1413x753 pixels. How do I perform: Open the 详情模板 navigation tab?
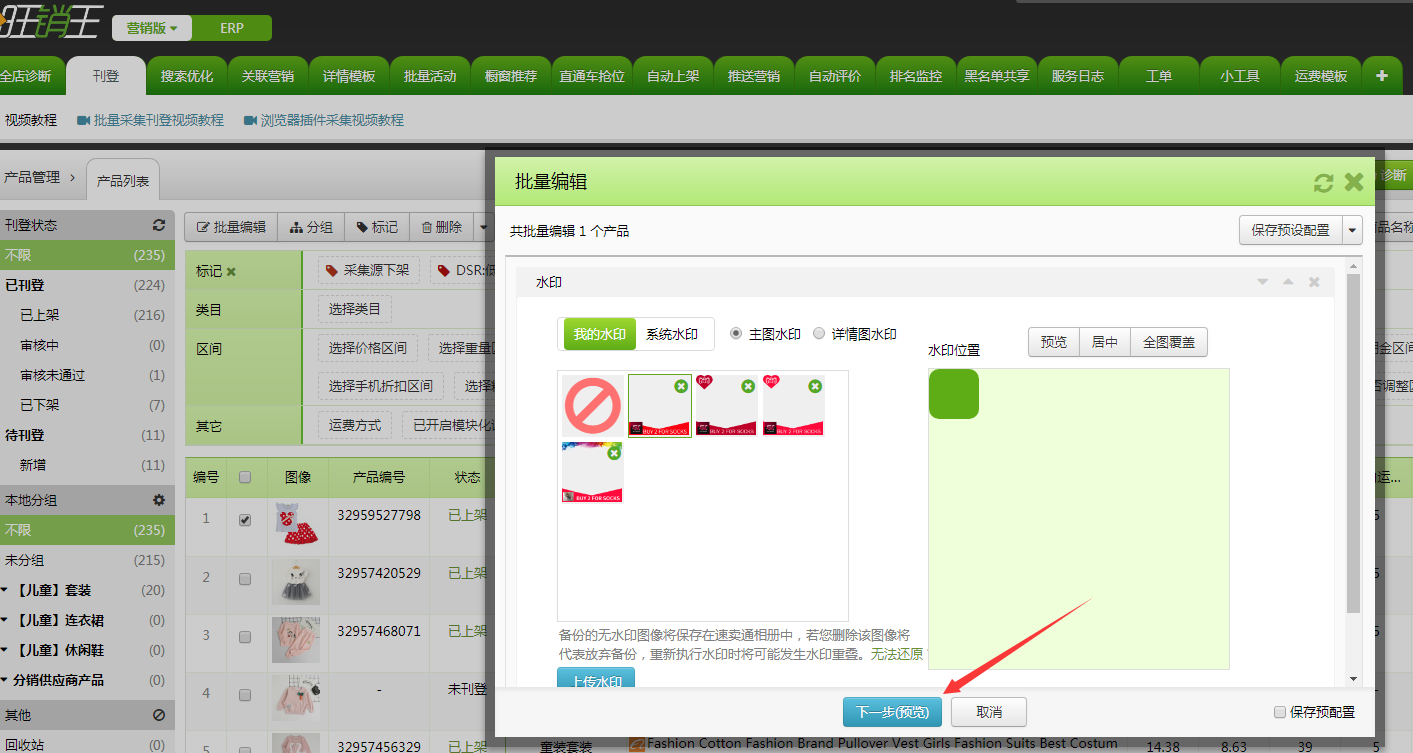tap(349, 76)
